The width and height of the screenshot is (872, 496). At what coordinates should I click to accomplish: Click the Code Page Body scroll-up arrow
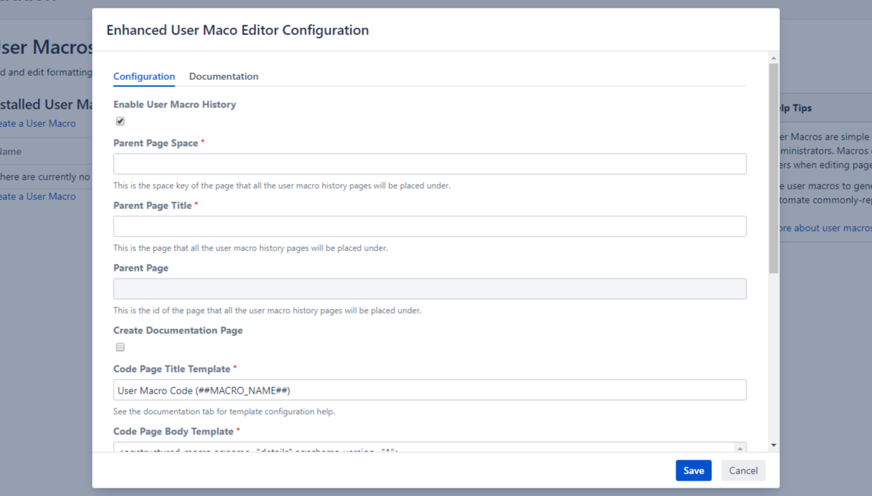[x=740, y=448]
